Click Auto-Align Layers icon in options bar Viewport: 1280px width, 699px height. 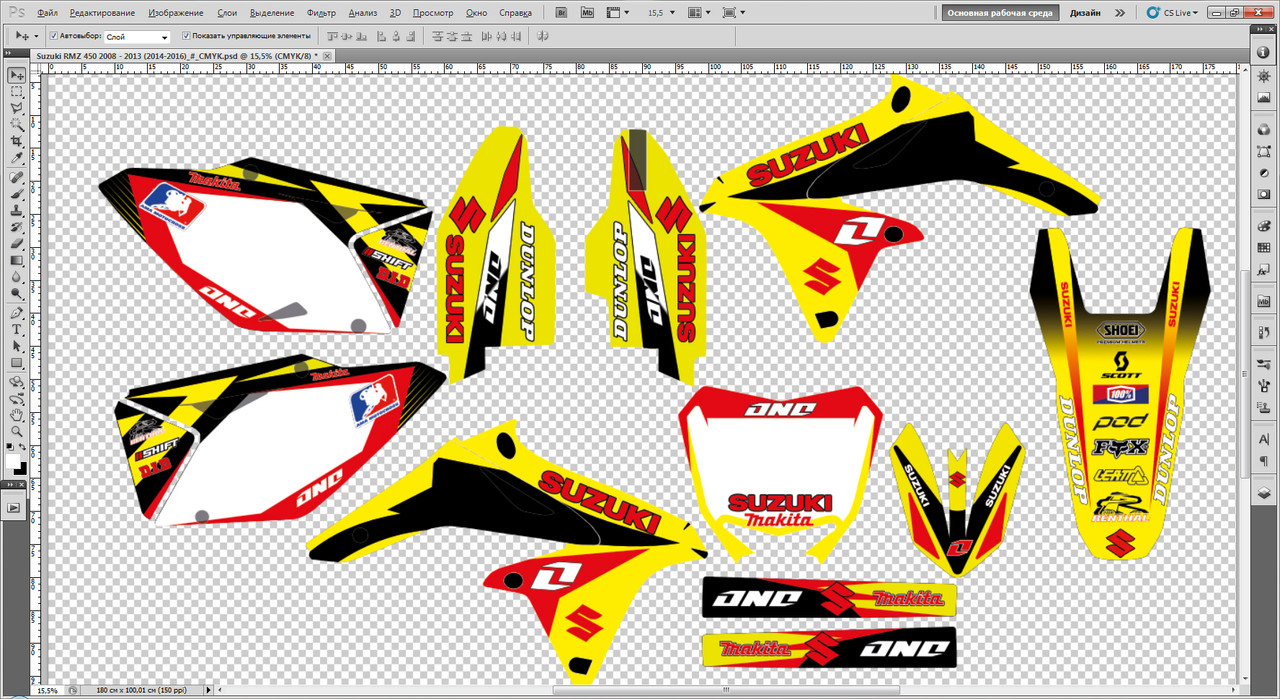tap(543, 35)
